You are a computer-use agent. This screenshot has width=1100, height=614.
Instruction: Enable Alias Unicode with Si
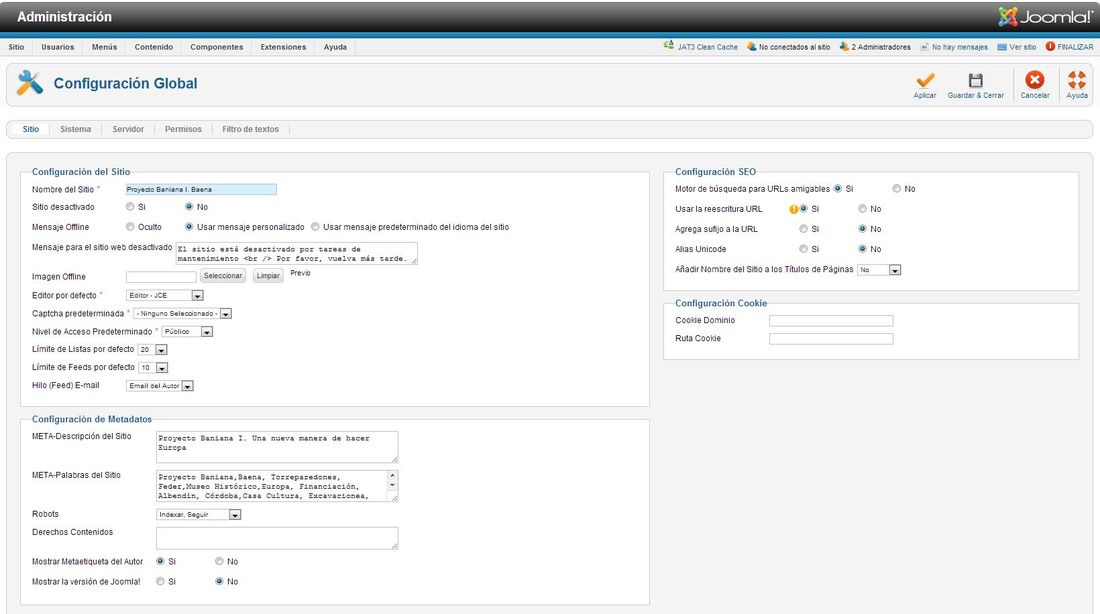pyautogui.click(x=803, y=249)
